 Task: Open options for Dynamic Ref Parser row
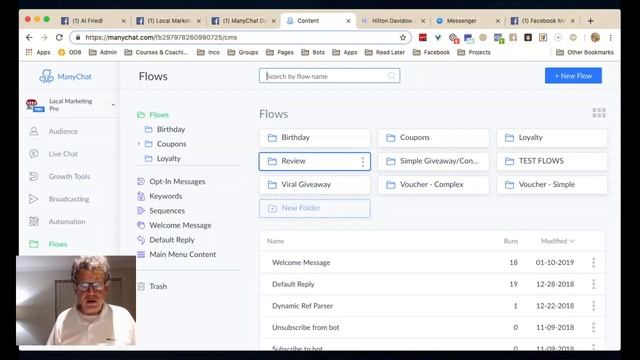point(593,306)
